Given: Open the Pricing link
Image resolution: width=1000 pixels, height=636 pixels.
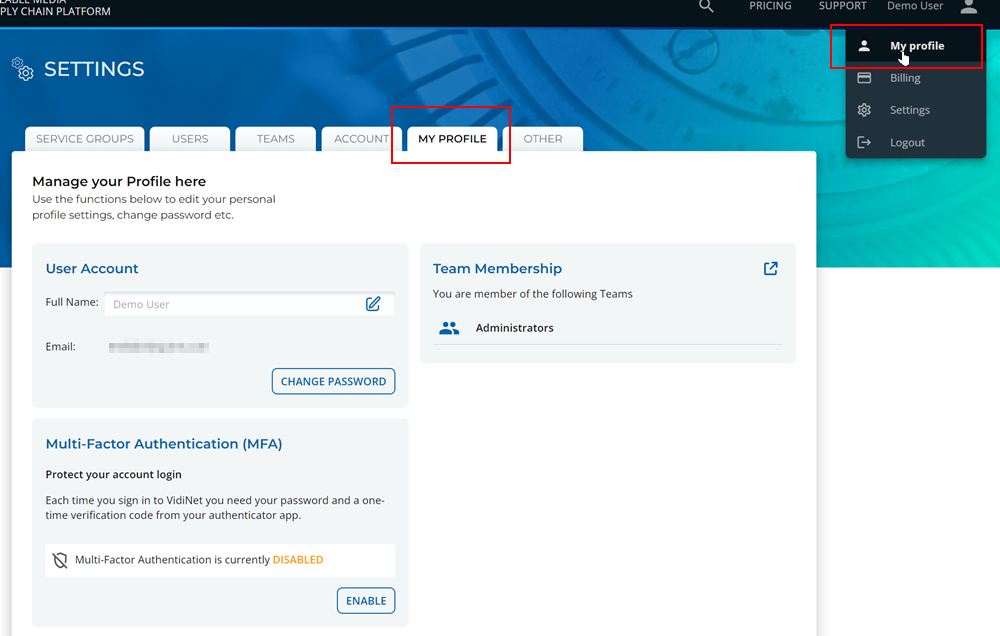Looking at the screenshot, I should (x=770, y=6).
